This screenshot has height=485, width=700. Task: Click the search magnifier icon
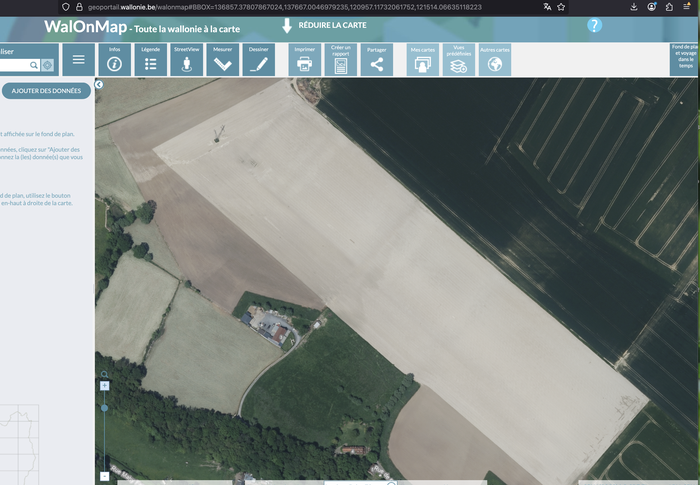(x=33, y=65)
